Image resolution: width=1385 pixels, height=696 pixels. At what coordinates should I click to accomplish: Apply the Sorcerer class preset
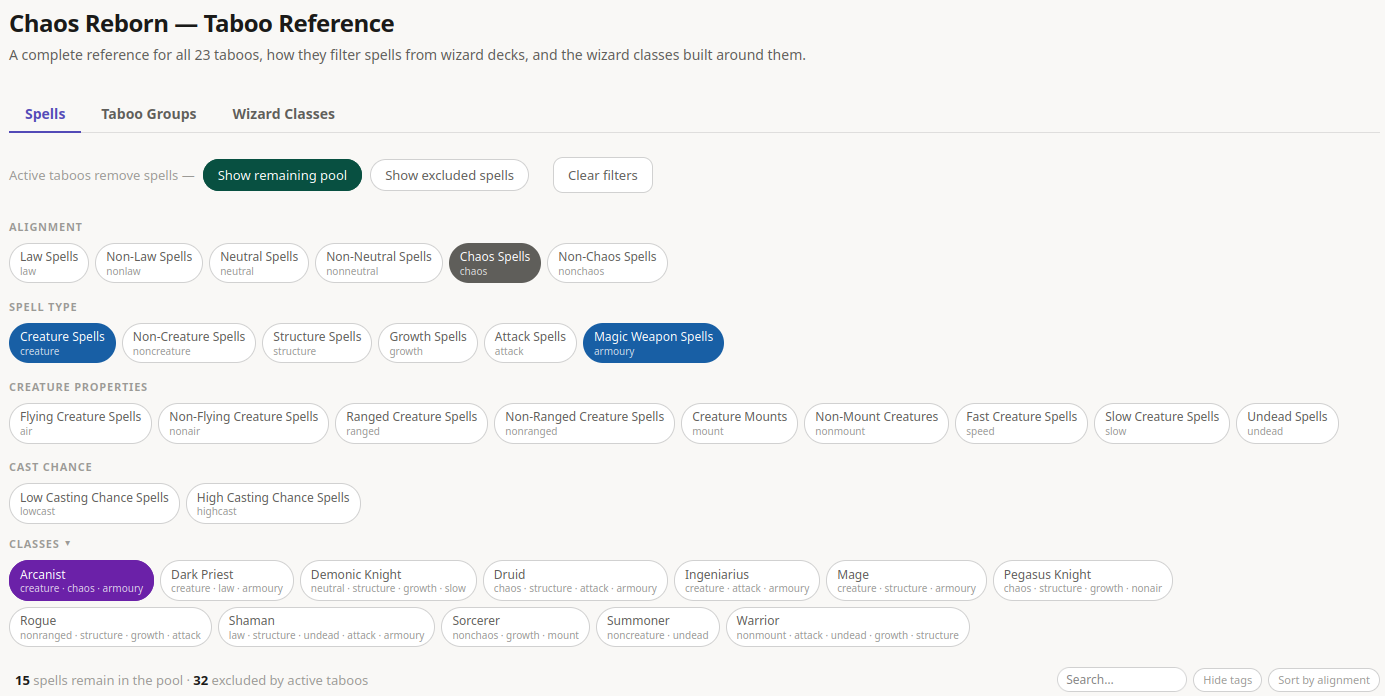[x=516, y=627]
